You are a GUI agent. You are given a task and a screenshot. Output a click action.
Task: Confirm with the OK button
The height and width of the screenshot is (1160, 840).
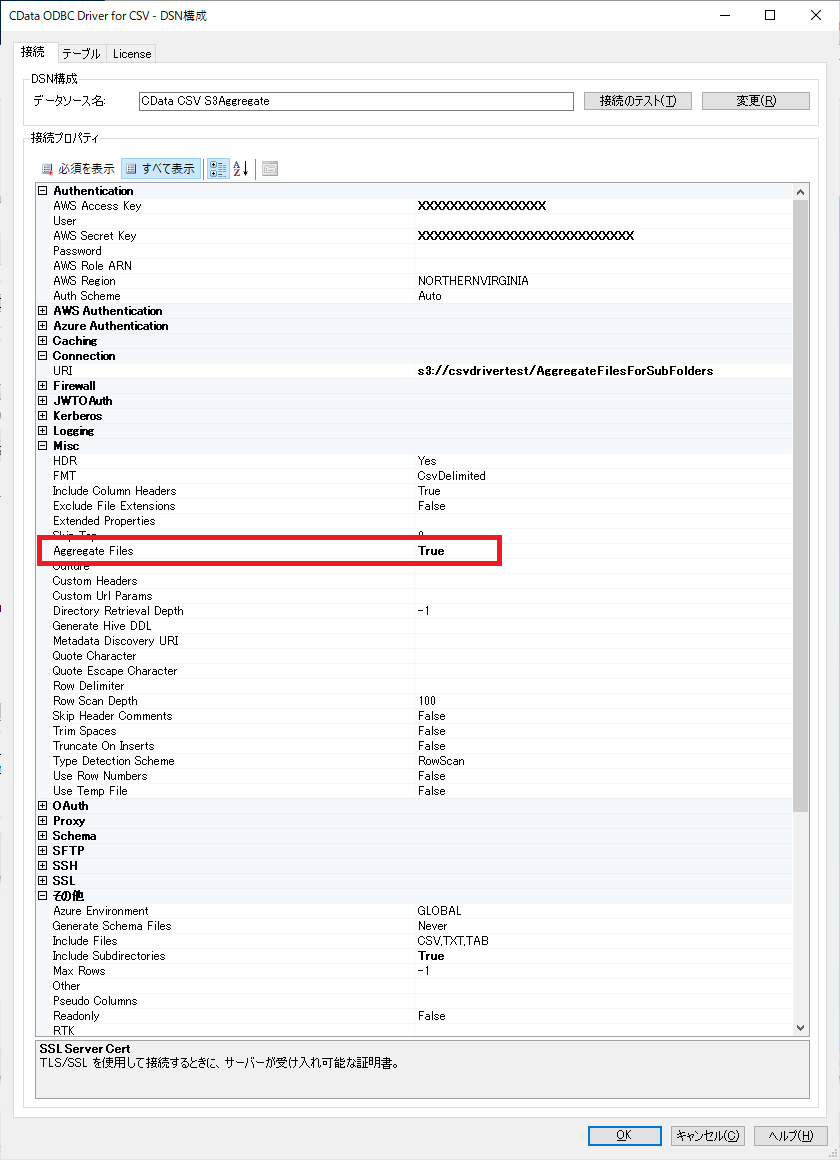tap(624, 1136)
